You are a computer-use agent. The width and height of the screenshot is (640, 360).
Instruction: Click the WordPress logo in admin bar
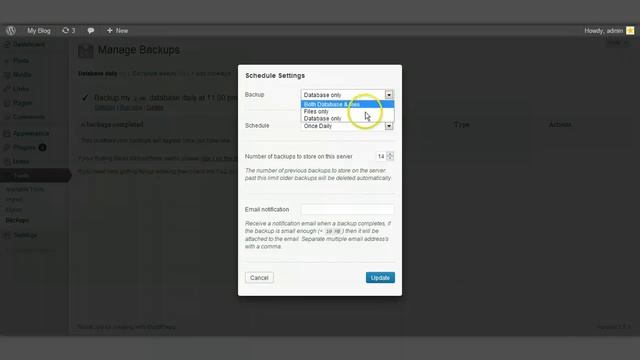click(11, 31)
